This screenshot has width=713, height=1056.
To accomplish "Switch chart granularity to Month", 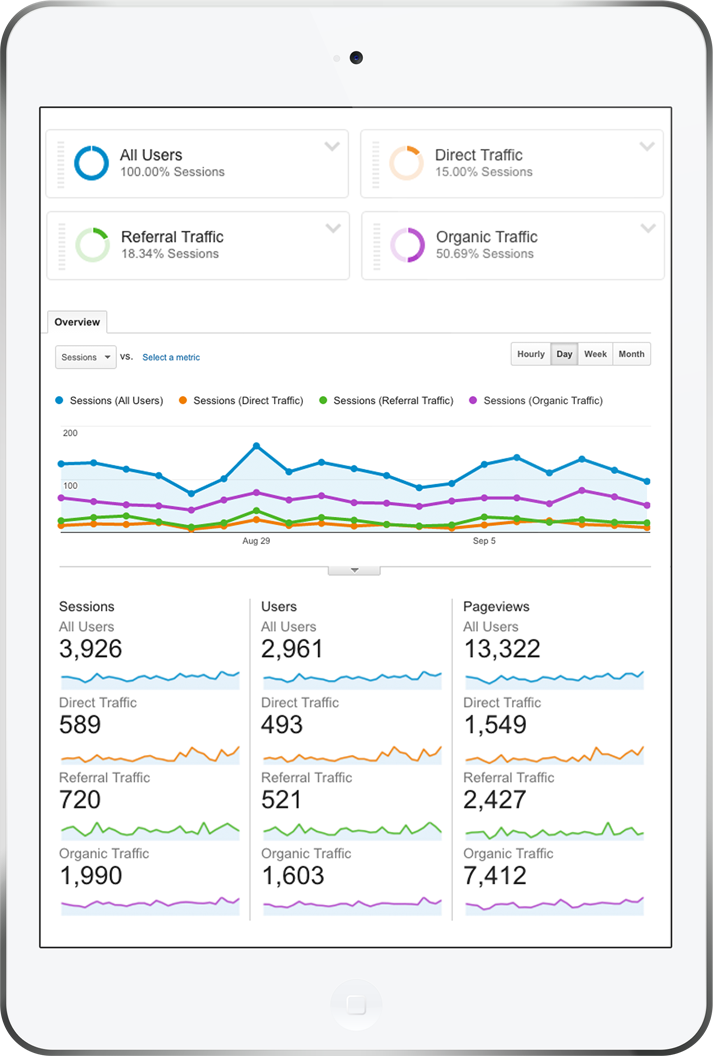I will pyautogui.click(x=631, y=354).
